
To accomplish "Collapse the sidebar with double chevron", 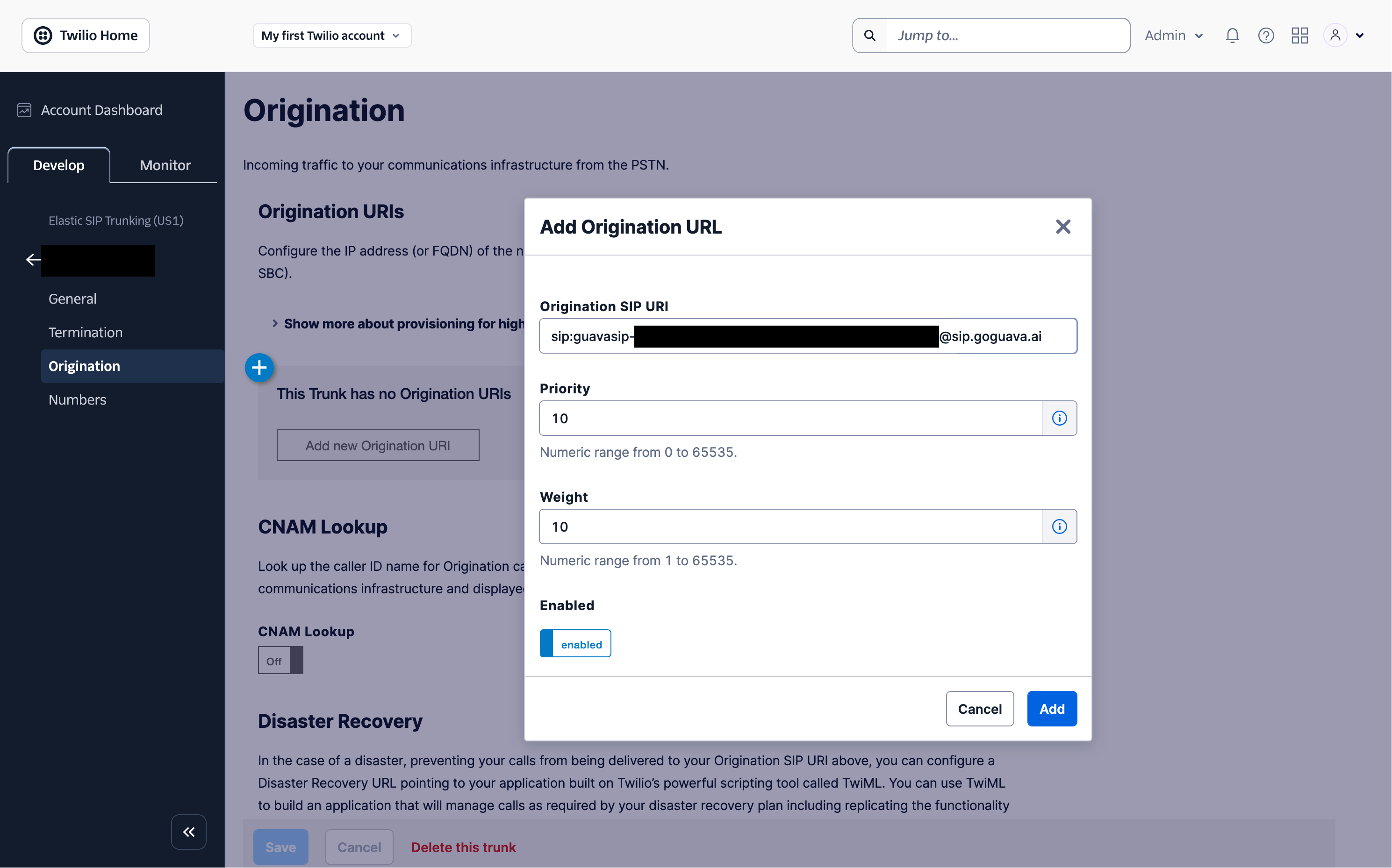I will tap(189, 832).
